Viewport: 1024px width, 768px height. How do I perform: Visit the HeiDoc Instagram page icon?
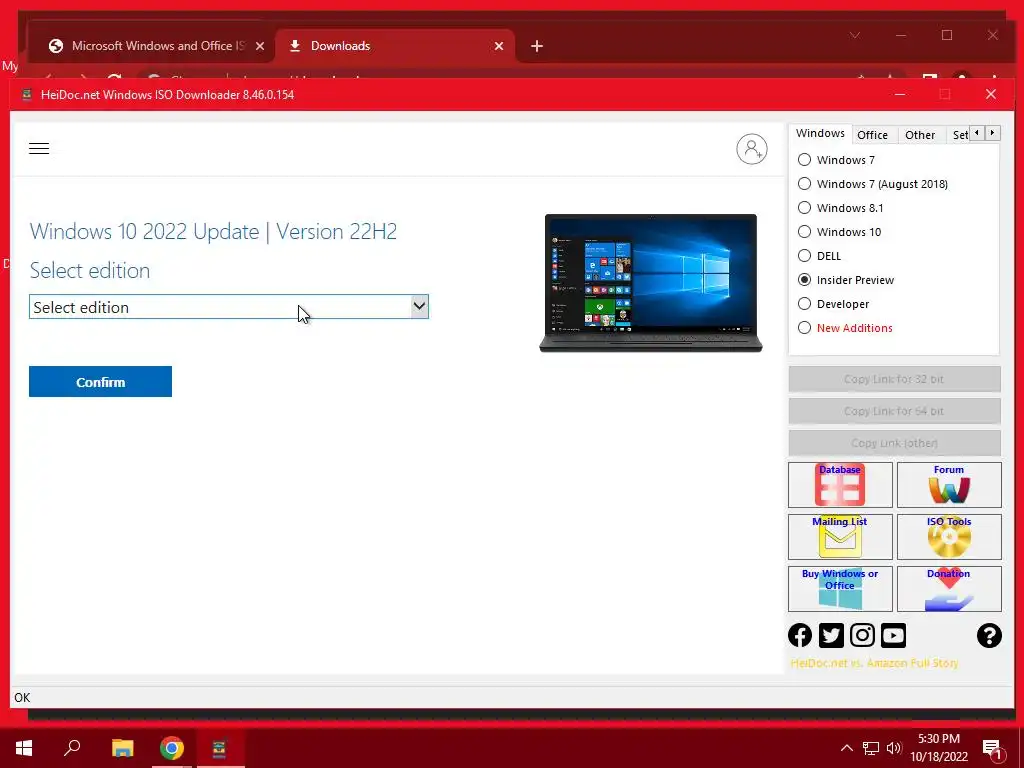point(862,635)
